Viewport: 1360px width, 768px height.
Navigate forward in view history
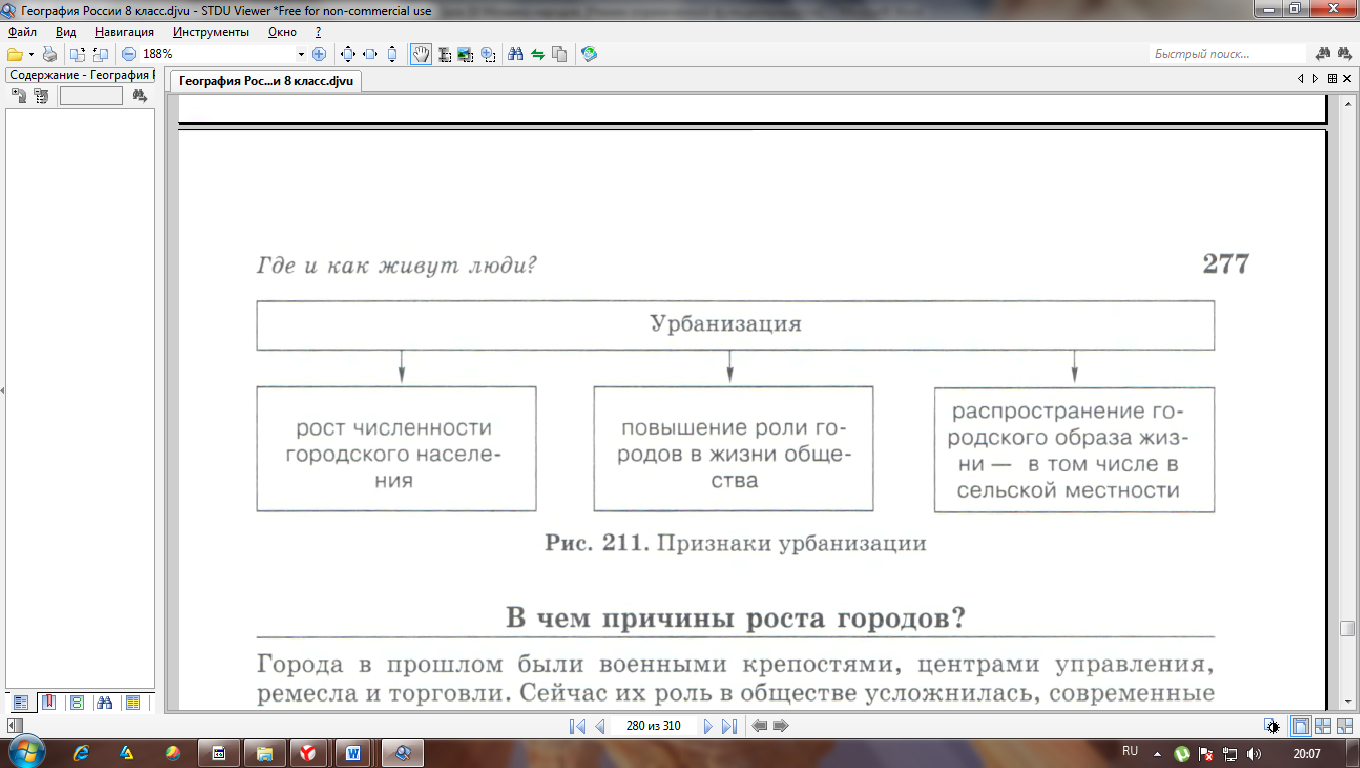tap(781, 726)
